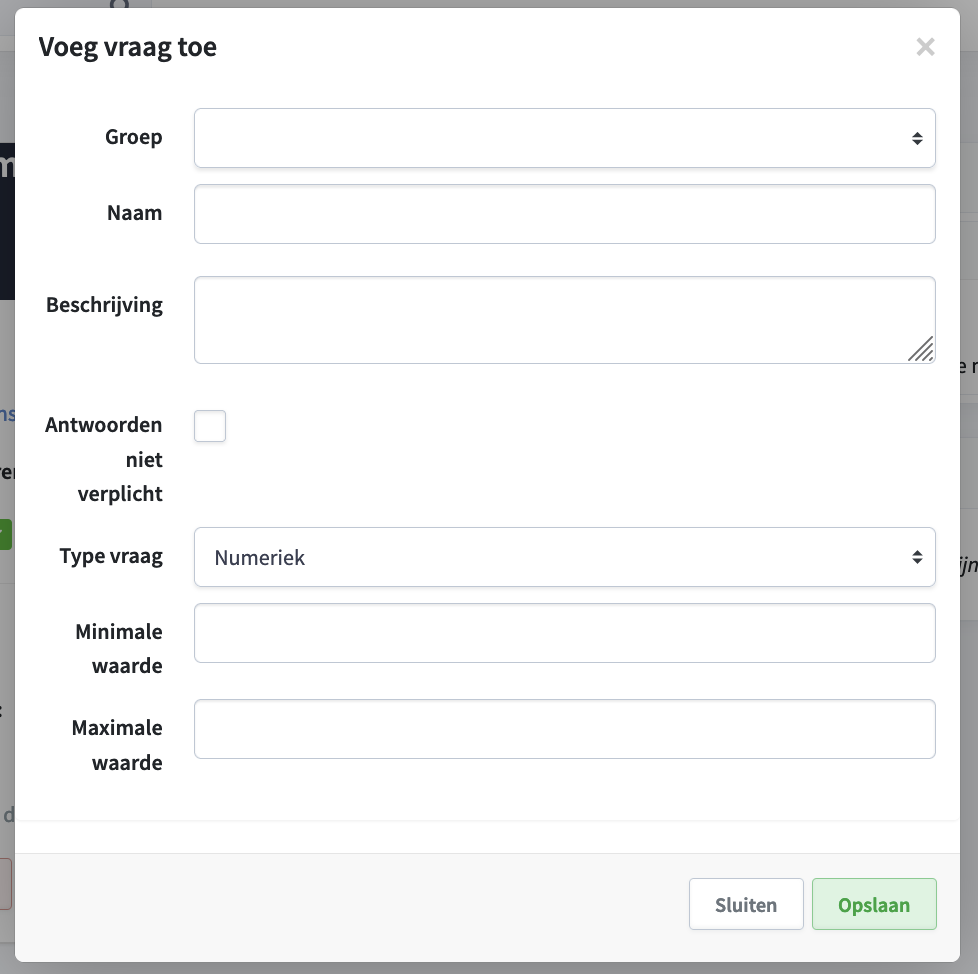Viewport: 978px width, 974px height.
Task: Click the arrows icon of Type vraag select
Action: tap(917, 557)
